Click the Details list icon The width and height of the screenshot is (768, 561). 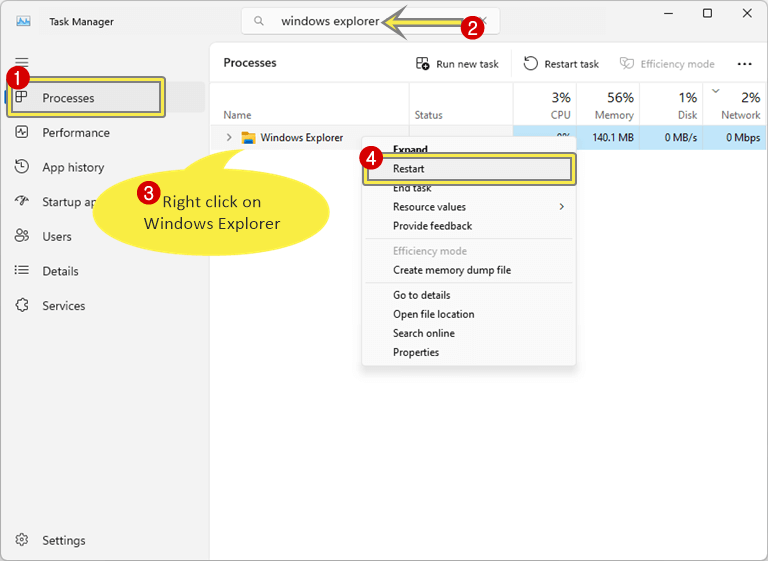[22, 270]
